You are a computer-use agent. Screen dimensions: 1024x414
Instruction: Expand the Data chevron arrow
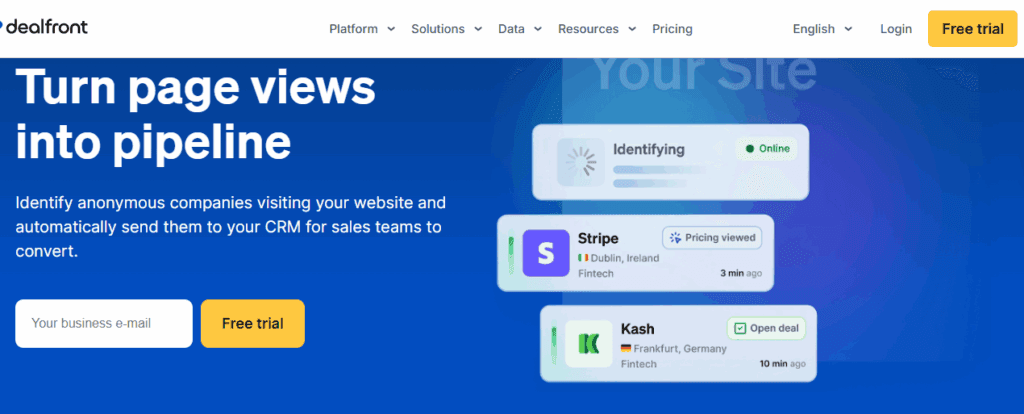click(537, 29)
